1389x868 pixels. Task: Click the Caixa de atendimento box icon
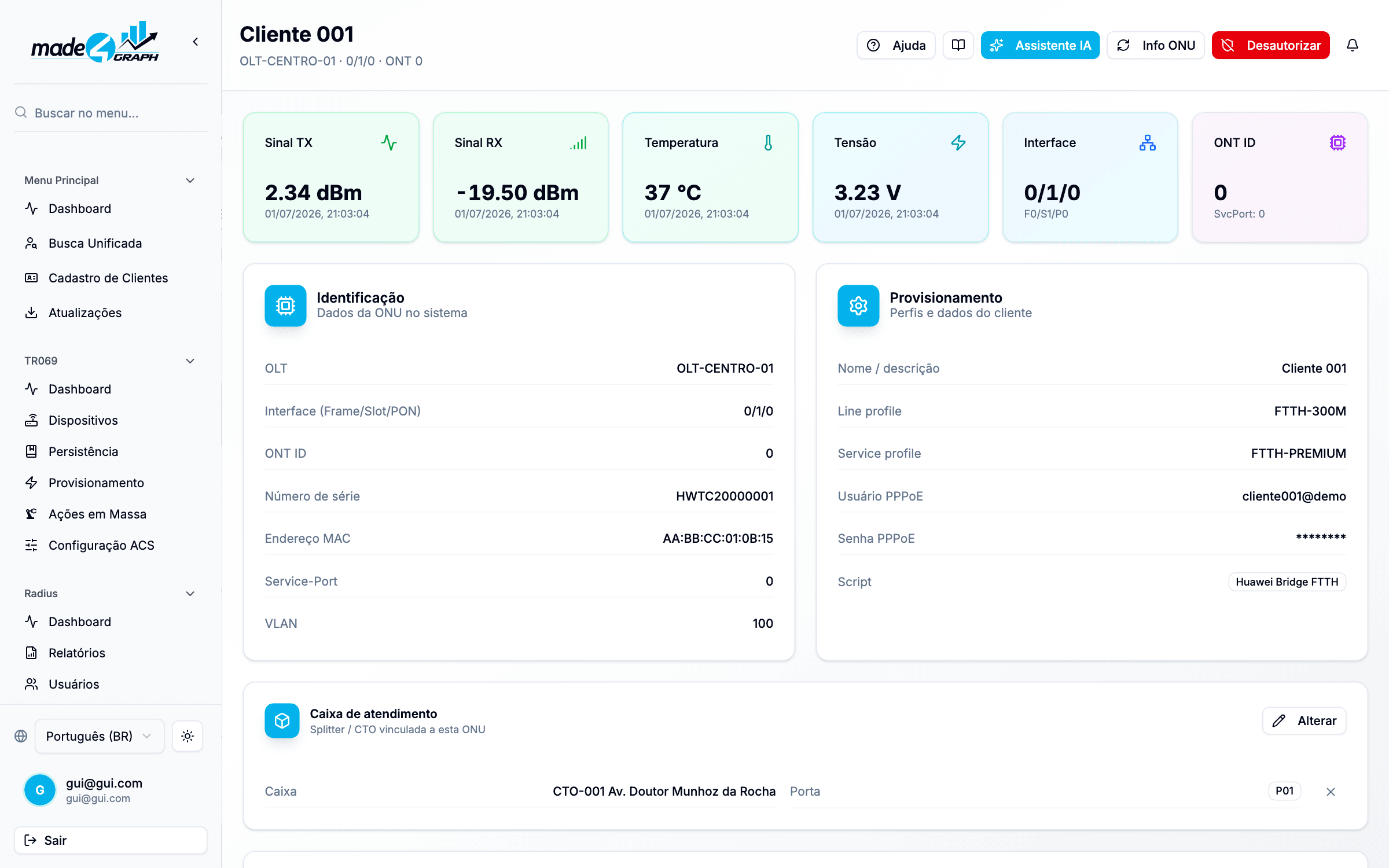click(x=282, y=720)
